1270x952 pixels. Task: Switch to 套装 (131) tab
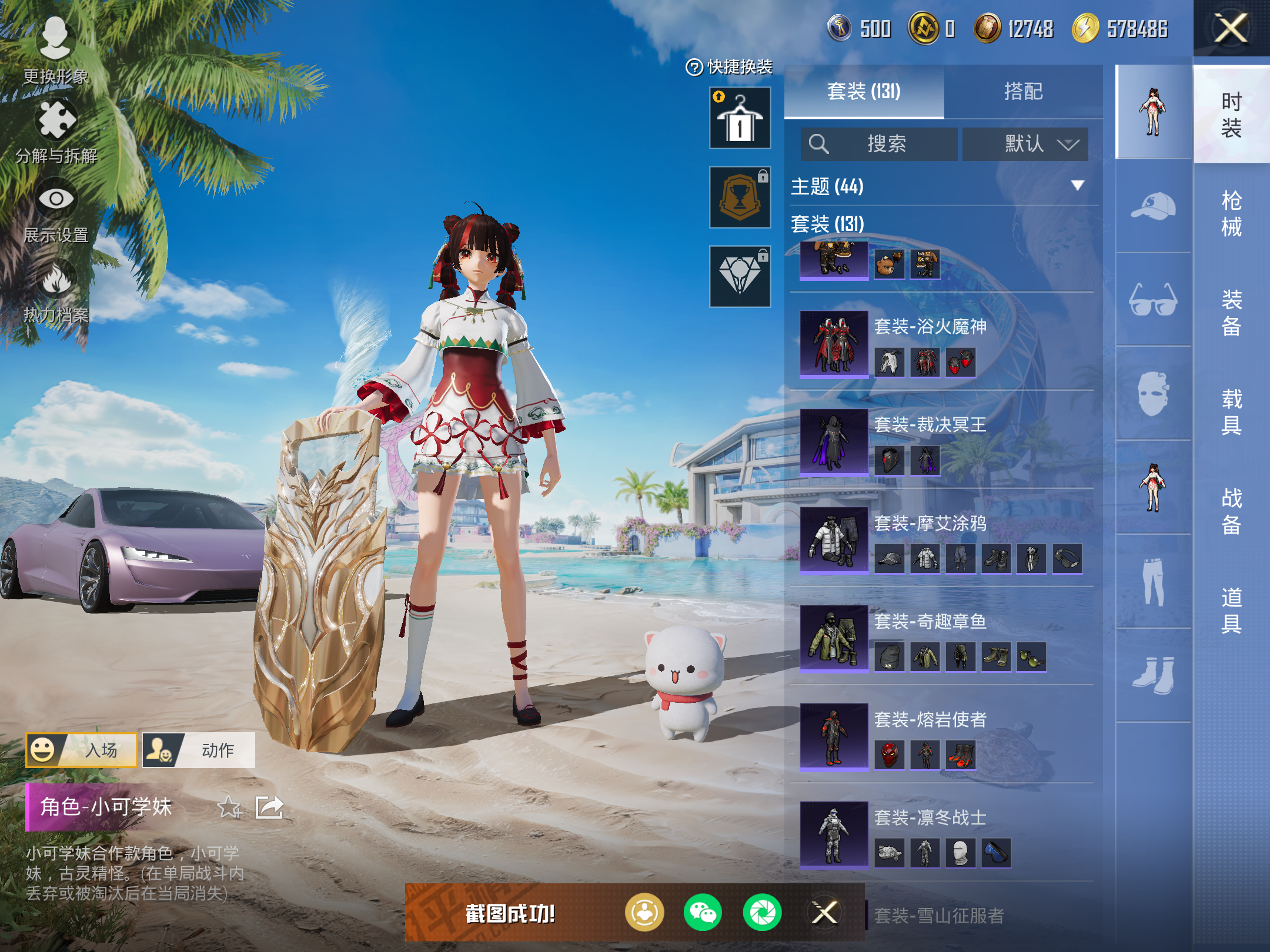click(864, 92)
